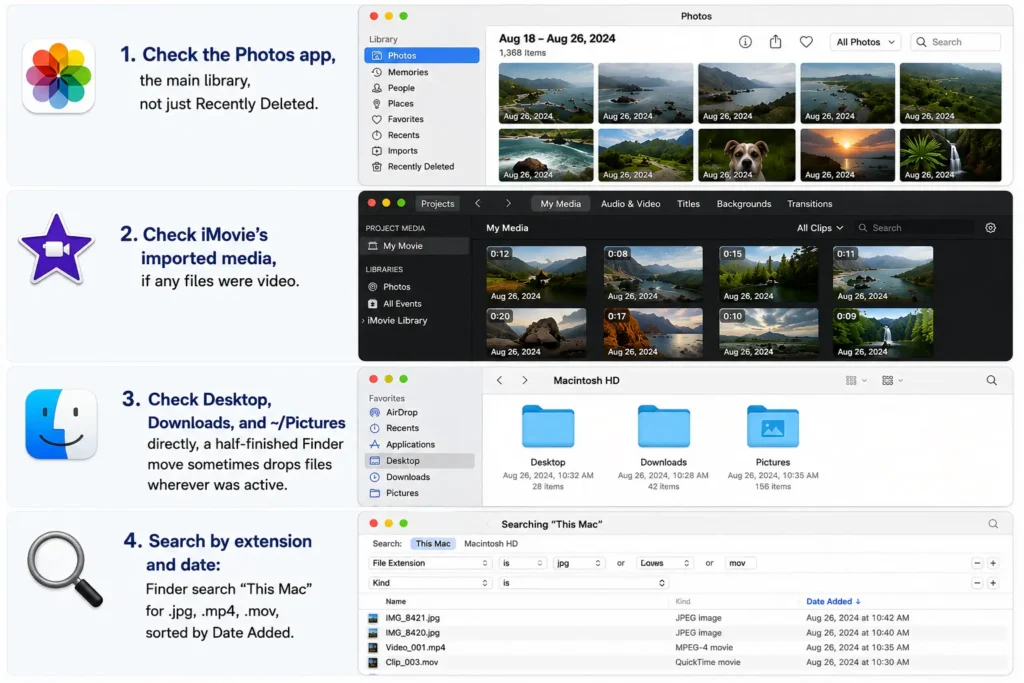Select the palm and waterfall photo thumbnail
This screenshot has height=683, width=1024.
[950, 155]
